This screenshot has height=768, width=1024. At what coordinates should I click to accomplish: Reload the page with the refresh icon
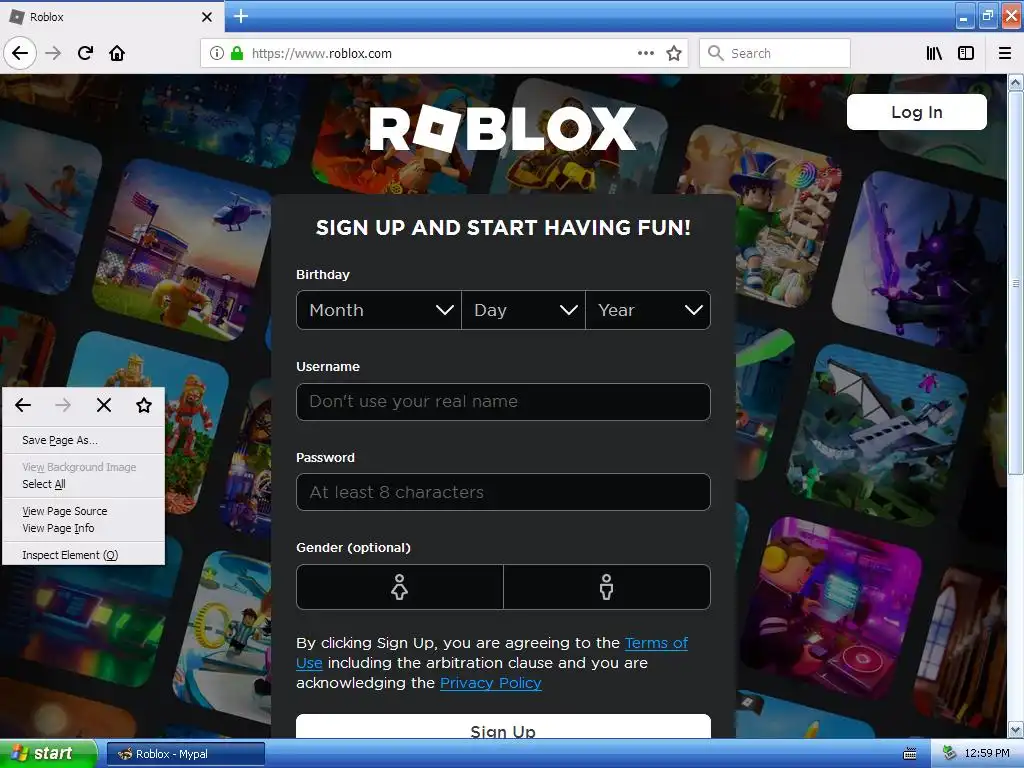[86, 53]
